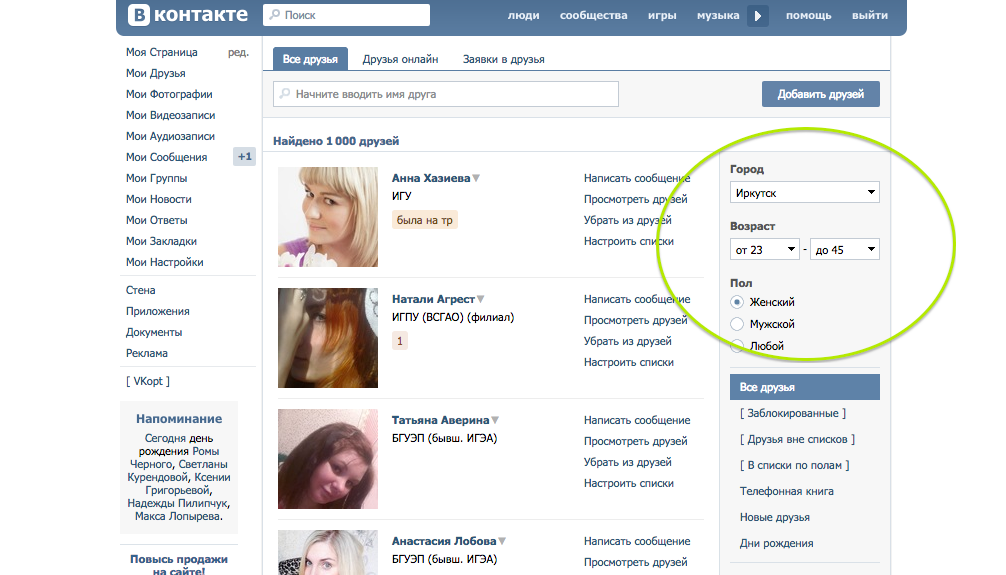Open Мои Фотографии in sidebar
This screenshot has height=575, width=1006.
click(169, 94)
